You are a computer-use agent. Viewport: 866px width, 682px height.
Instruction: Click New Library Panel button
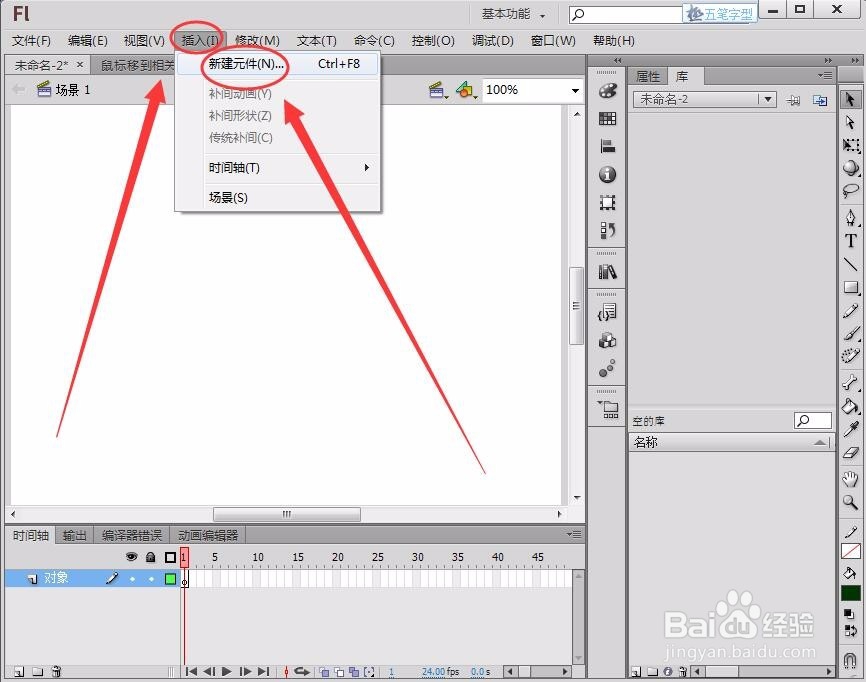[x=820, y=100]
